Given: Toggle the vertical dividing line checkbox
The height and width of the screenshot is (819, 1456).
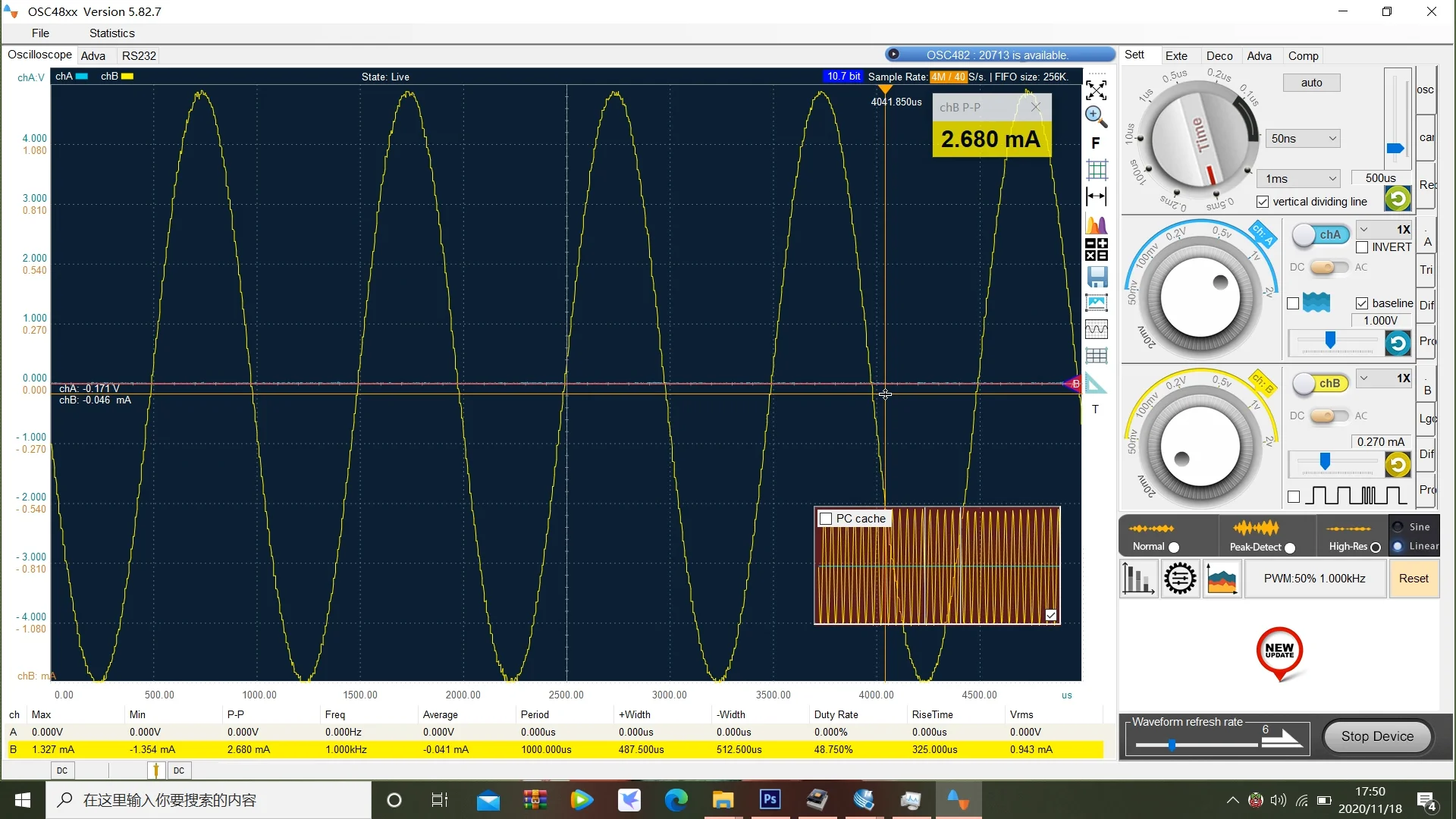Looking at the screenshot, I should (1263, 202).
